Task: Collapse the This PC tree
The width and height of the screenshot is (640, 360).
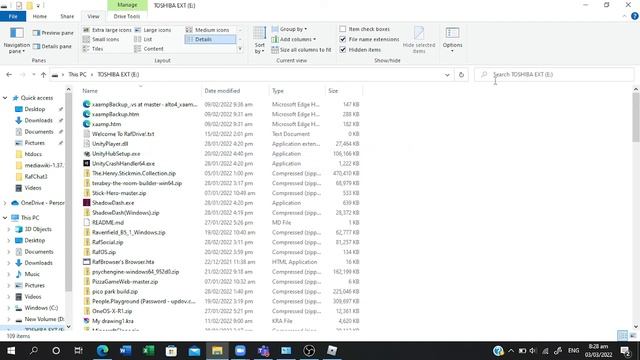Action: [5, 218]
